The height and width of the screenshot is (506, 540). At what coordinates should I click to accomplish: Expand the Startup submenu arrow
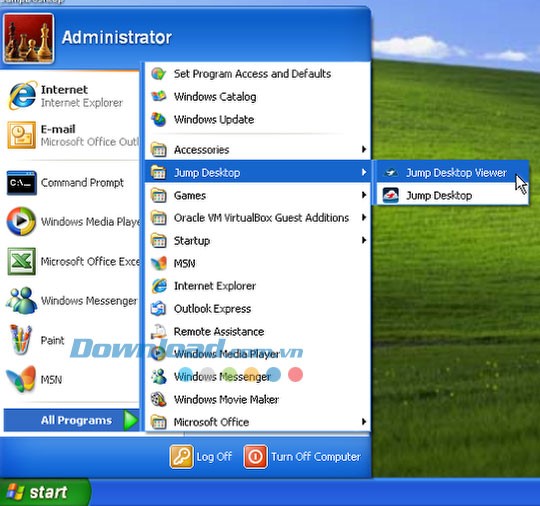[364, 240]
